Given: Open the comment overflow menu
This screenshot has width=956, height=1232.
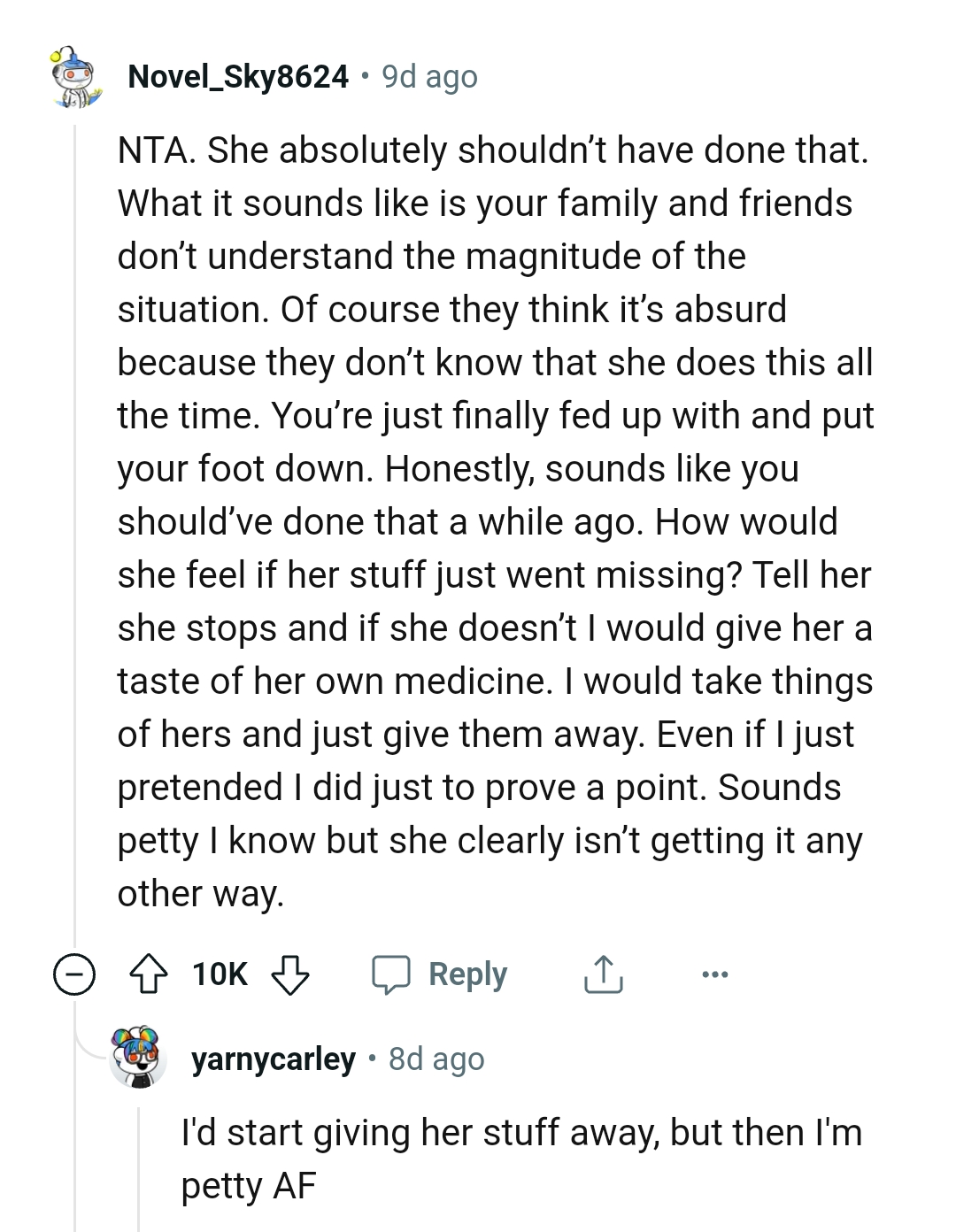Looking at the screenshot, I should click(713, 974).
